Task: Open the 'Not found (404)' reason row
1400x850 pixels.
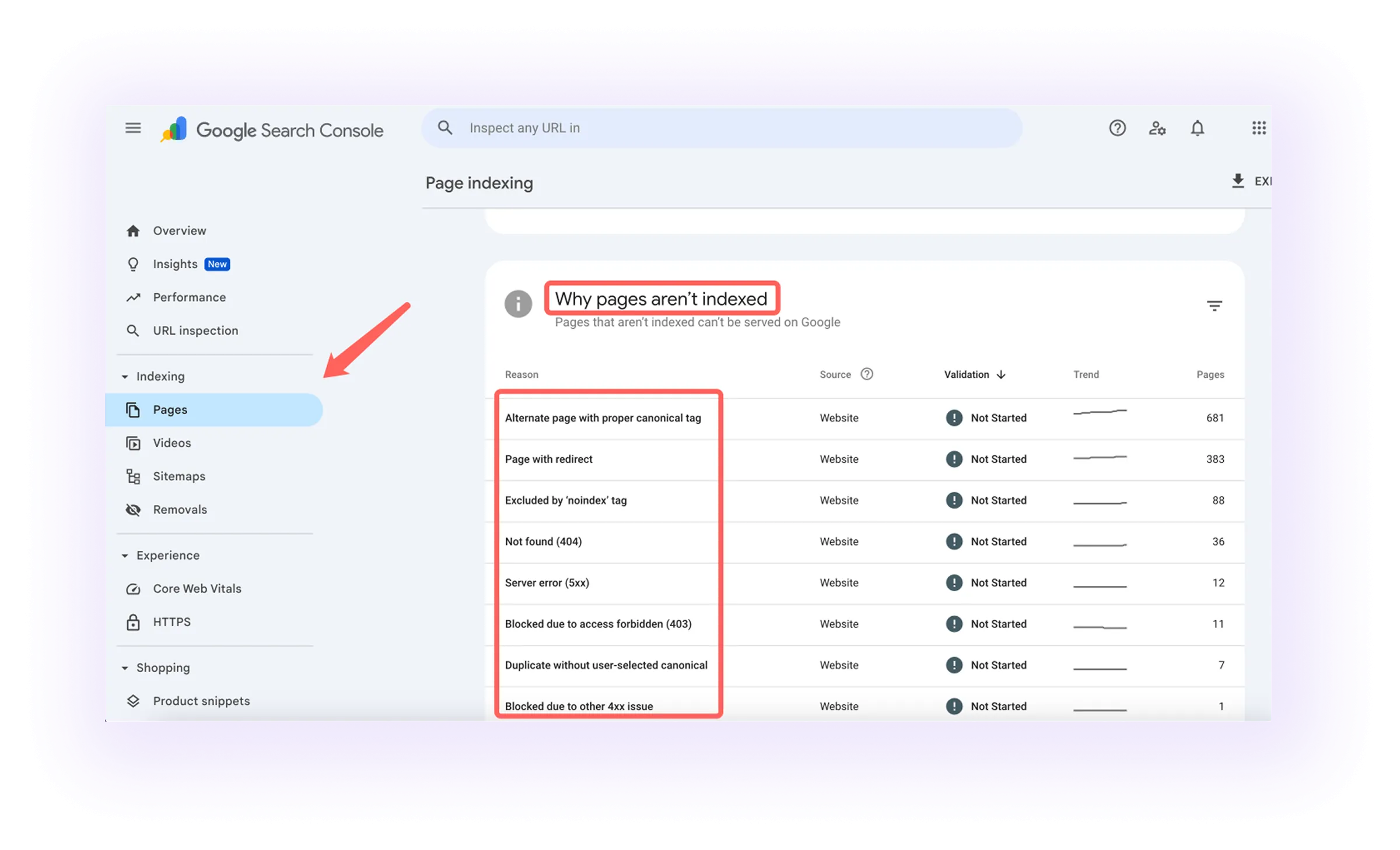Action: (x=543, y=542)
